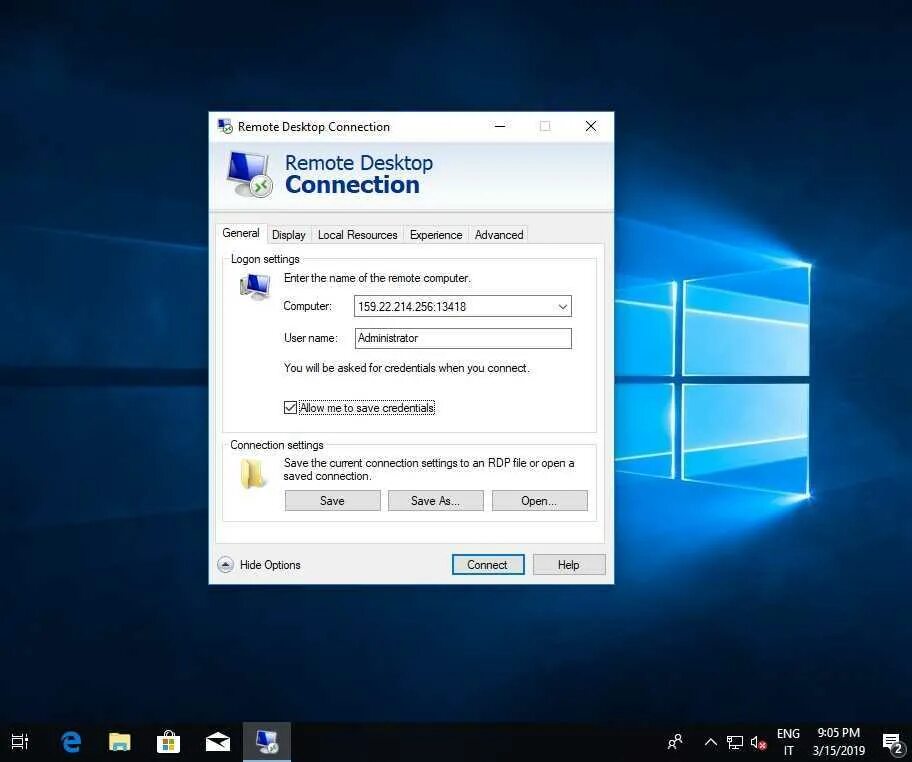
Task: Open the Local Resources tab
Action: pos(357,235)
